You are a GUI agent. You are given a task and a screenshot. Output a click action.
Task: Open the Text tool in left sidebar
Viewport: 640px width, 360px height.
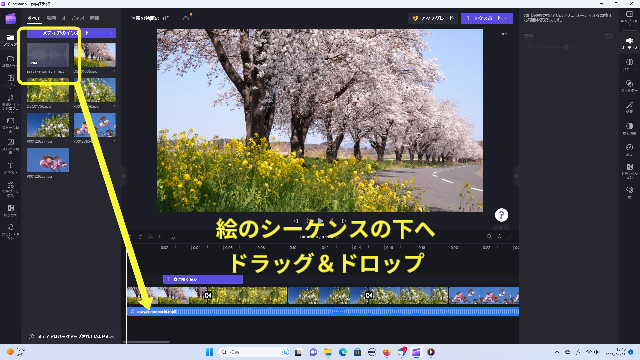tap(10, 168)
